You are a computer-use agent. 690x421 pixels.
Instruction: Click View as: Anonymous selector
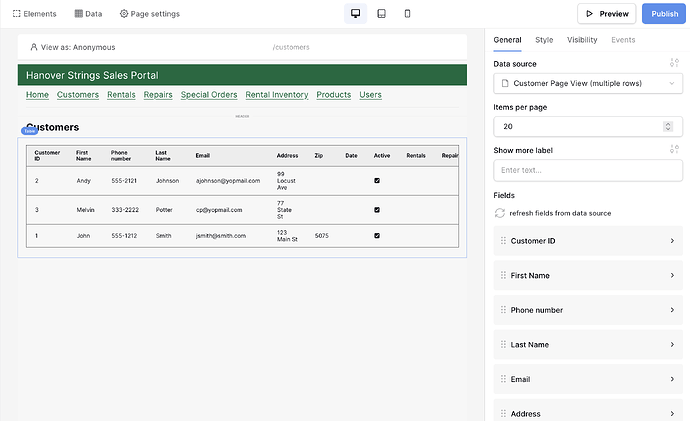(x=73, y=47)
